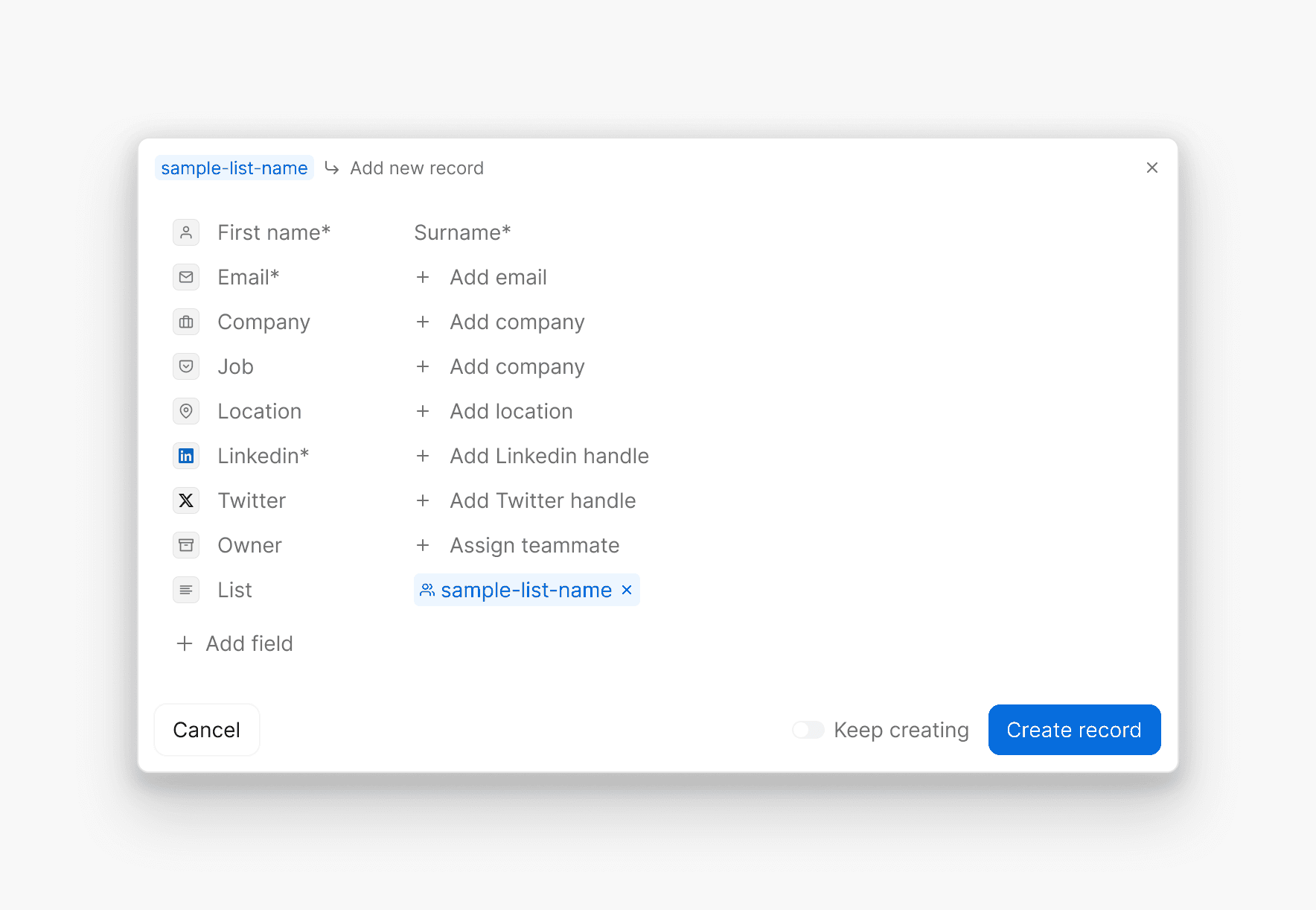Click the Add Linkedin handle field

[x=549, y=456]
